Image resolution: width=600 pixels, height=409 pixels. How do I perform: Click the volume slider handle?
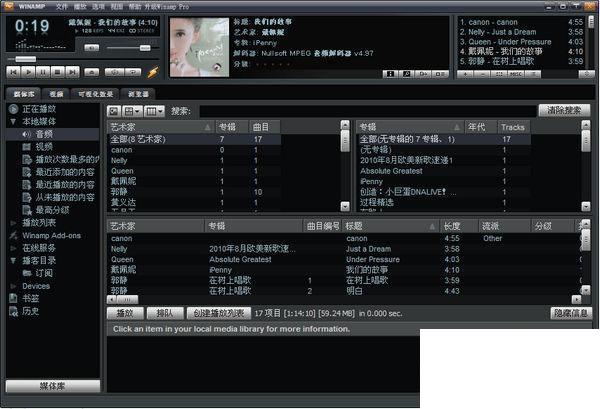point(145,48)
